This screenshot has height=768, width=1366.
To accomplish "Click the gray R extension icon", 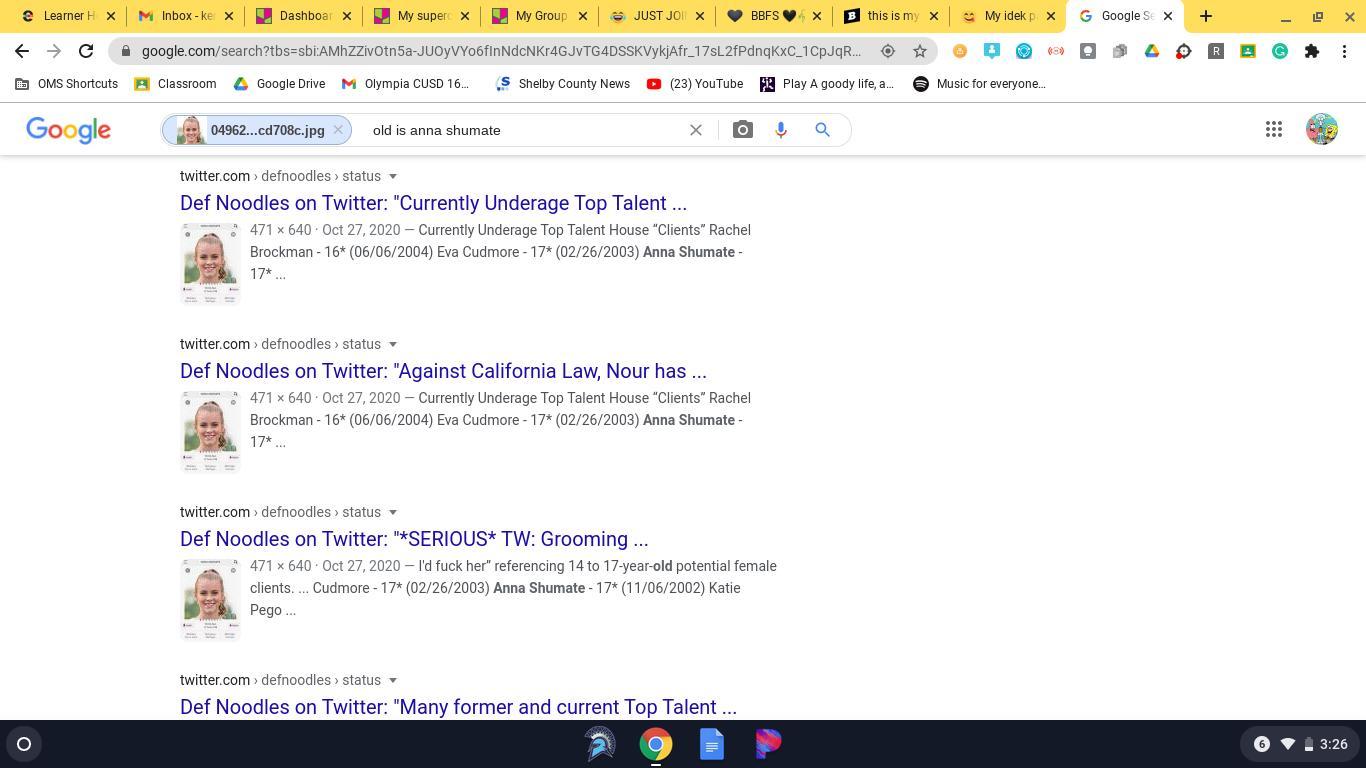I will pos(1216,51).
